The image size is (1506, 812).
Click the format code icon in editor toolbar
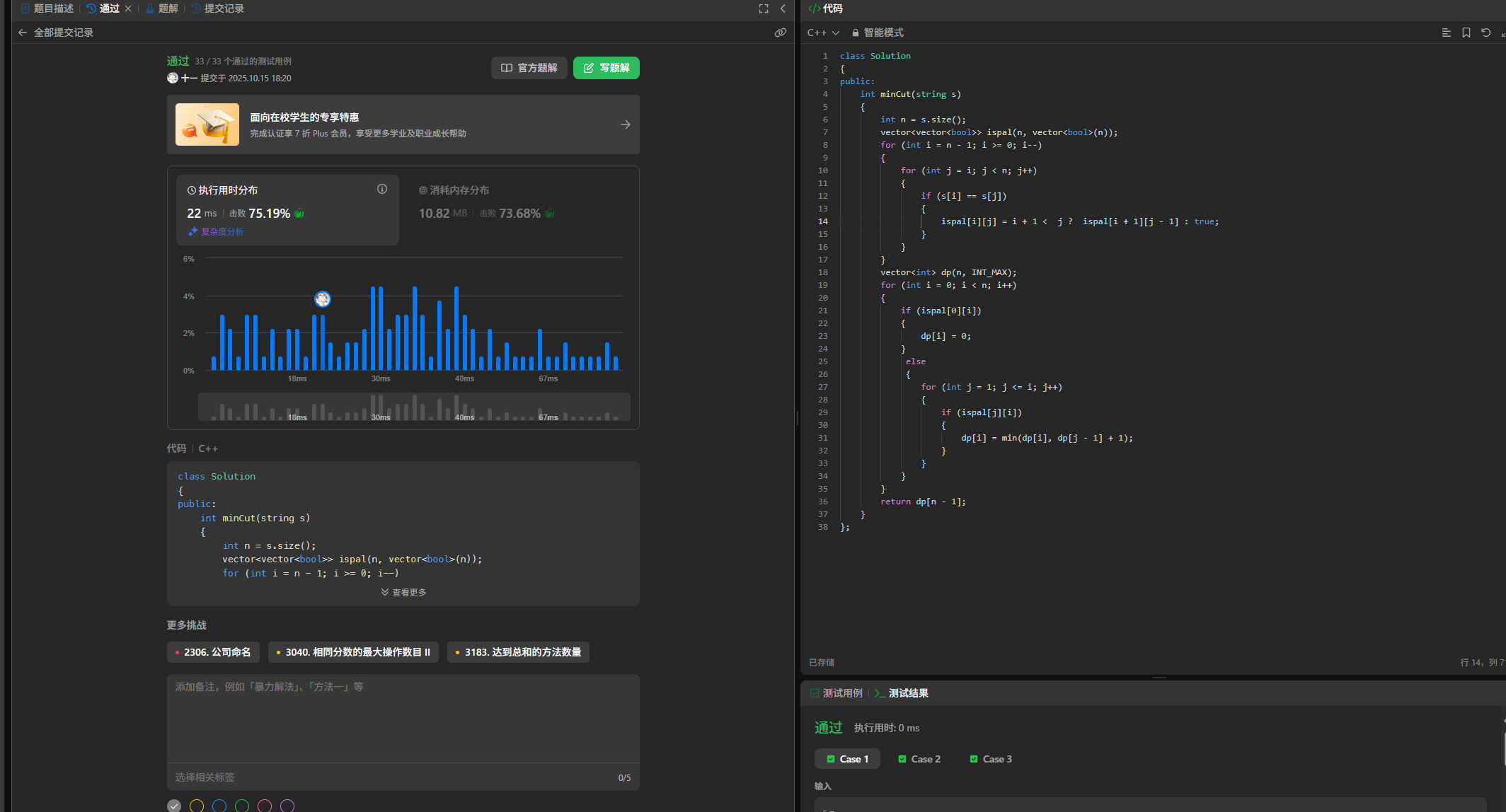(x=1446, y=33)
